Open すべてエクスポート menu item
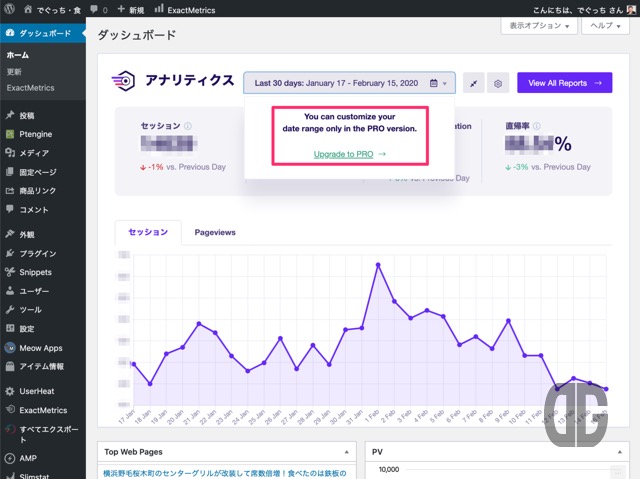 [43, 434]
